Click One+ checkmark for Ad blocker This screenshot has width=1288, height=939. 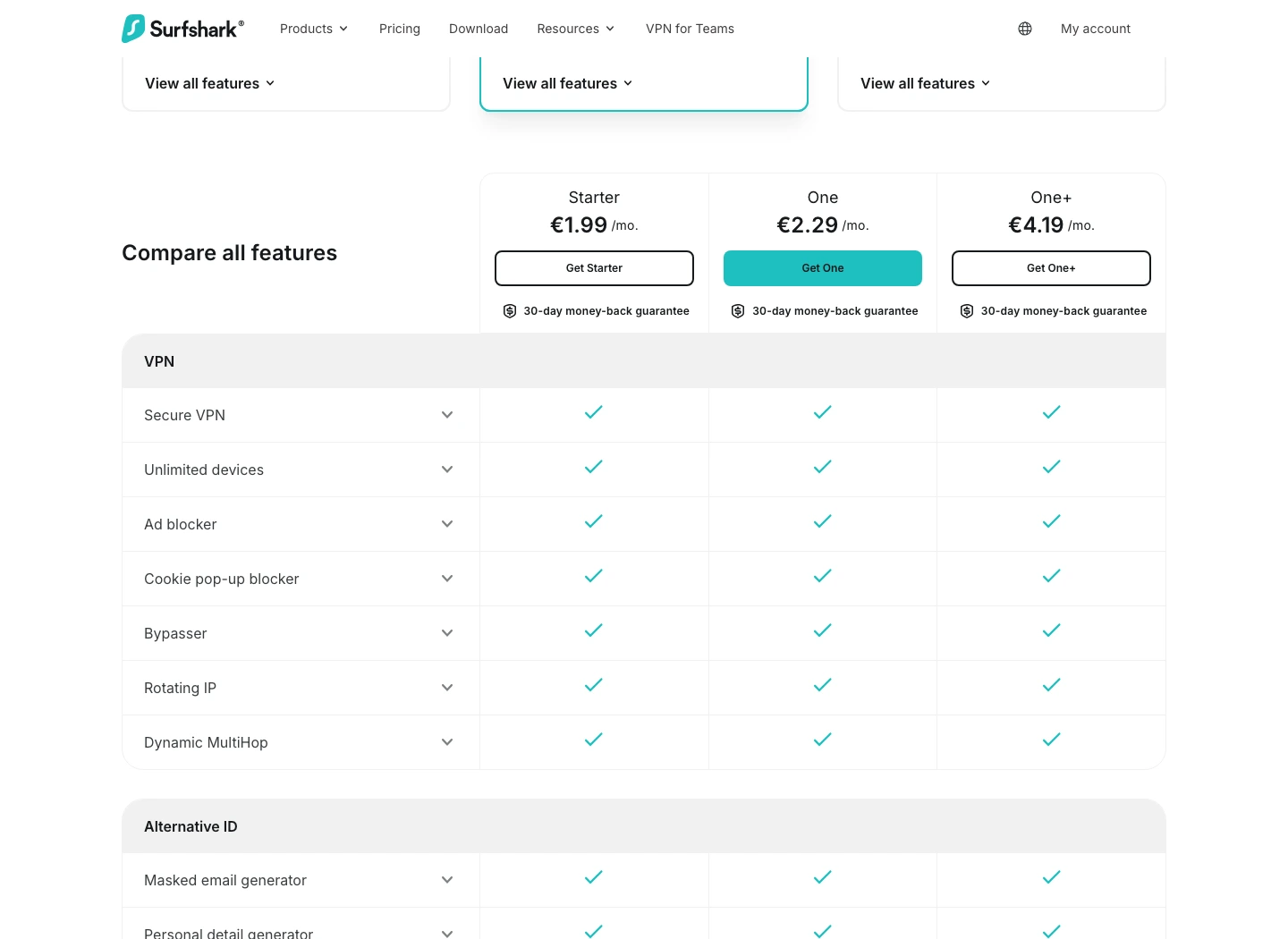tap(1052, 521)
